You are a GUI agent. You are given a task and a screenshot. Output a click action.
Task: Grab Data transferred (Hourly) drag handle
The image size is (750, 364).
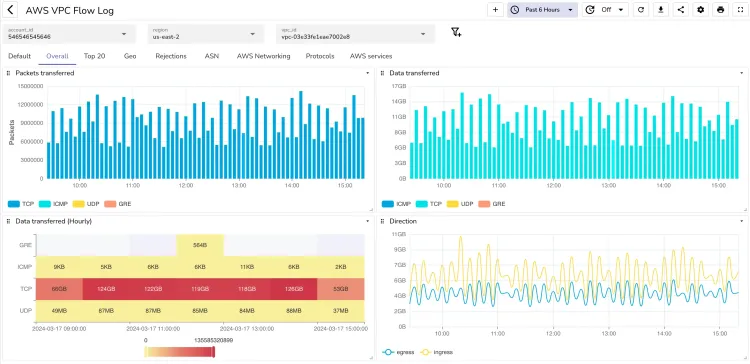[x=8, y=221]
